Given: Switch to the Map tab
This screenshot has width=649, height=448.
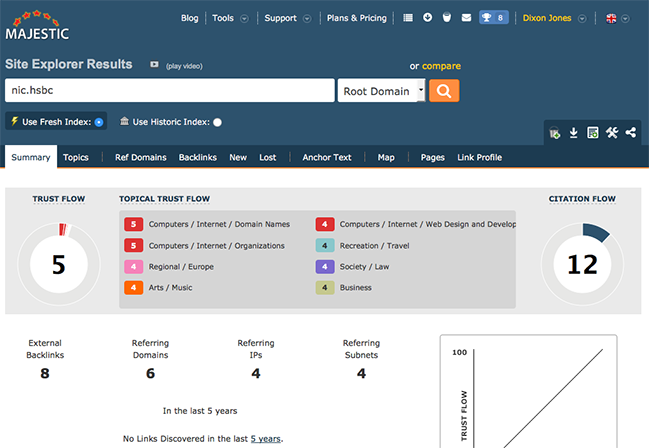Looking at the screenshot, I should [386, 157].
